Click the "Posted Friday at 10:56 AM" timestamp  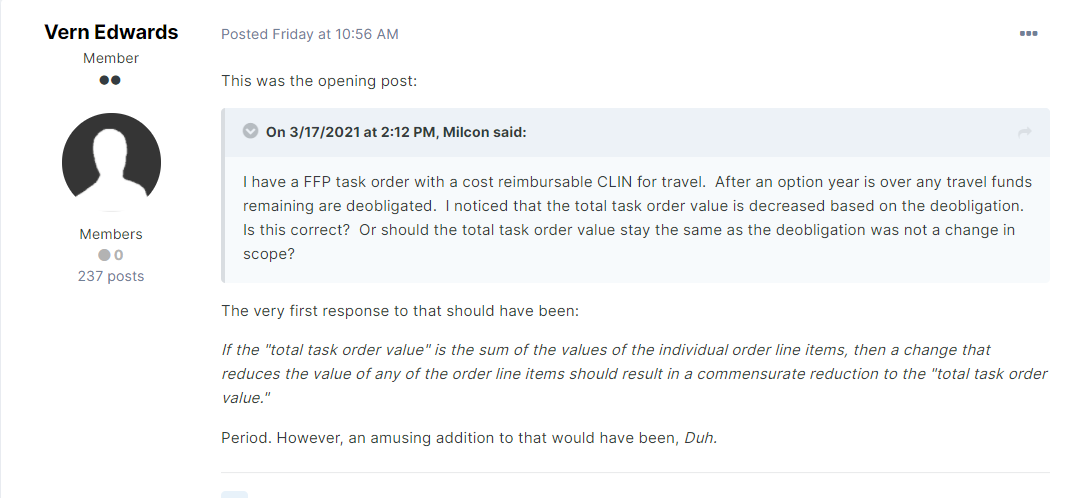click(x=309, y=34)
